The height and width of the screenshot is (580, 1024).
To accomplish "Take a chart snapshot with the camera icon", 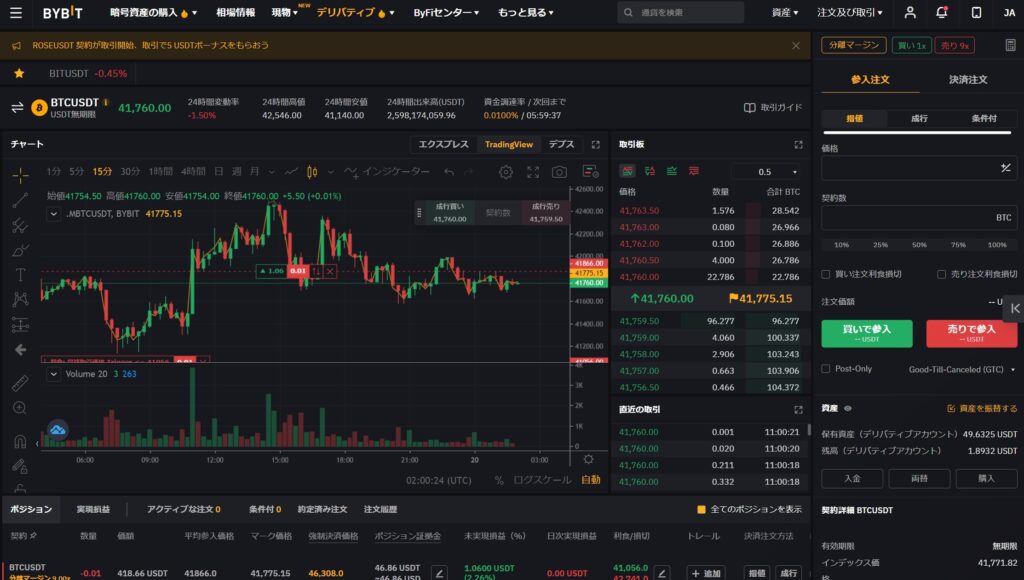I will click(559, 172).
